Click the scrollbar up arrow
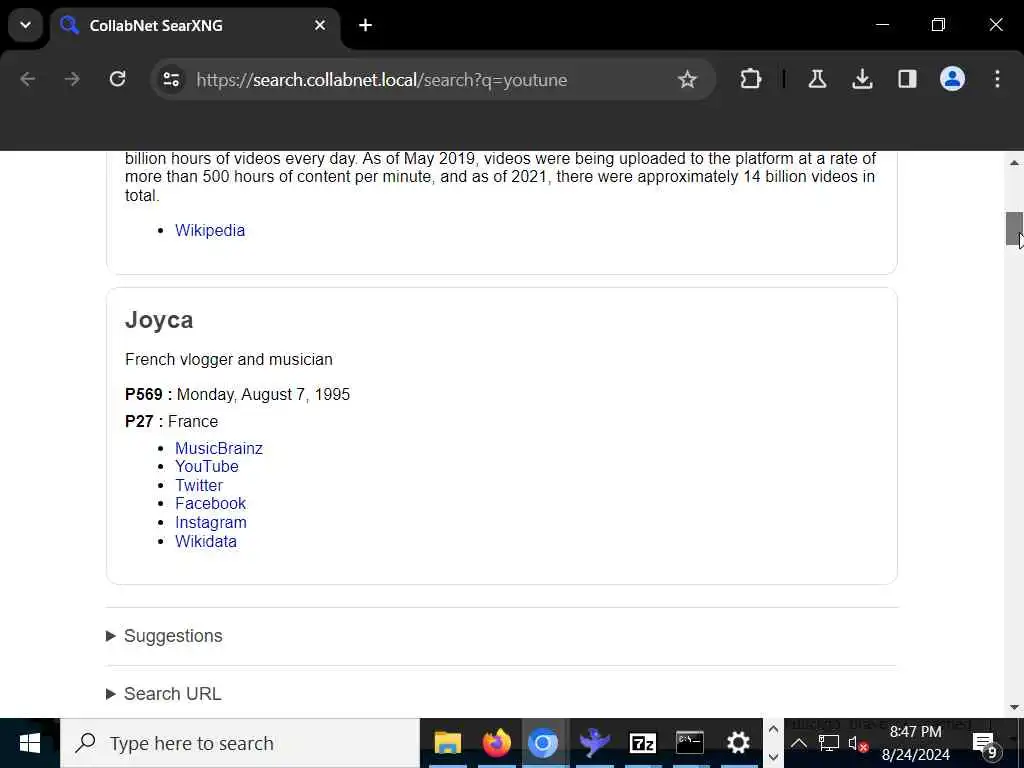The image size is (1024, 768). 1014,163
